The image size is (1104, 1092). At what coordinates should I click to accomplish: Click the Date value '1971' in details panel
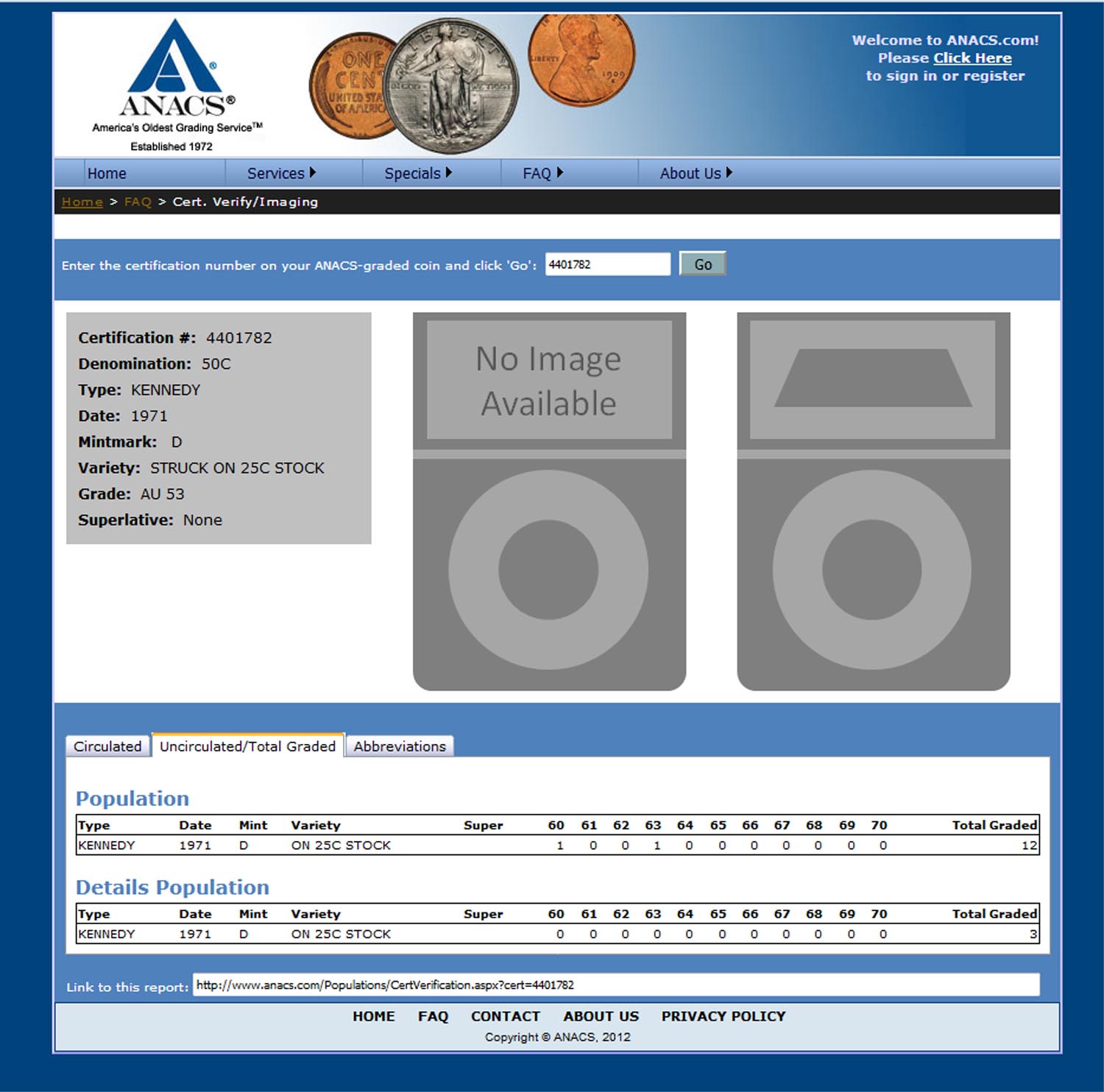click(149, 416)
